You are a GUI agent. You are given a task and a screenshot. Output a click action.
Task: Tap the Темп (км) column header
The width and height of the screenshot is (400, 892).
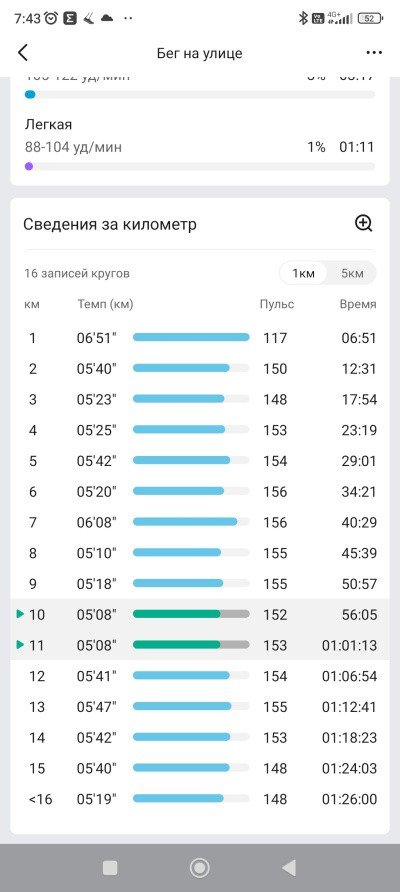105,304
